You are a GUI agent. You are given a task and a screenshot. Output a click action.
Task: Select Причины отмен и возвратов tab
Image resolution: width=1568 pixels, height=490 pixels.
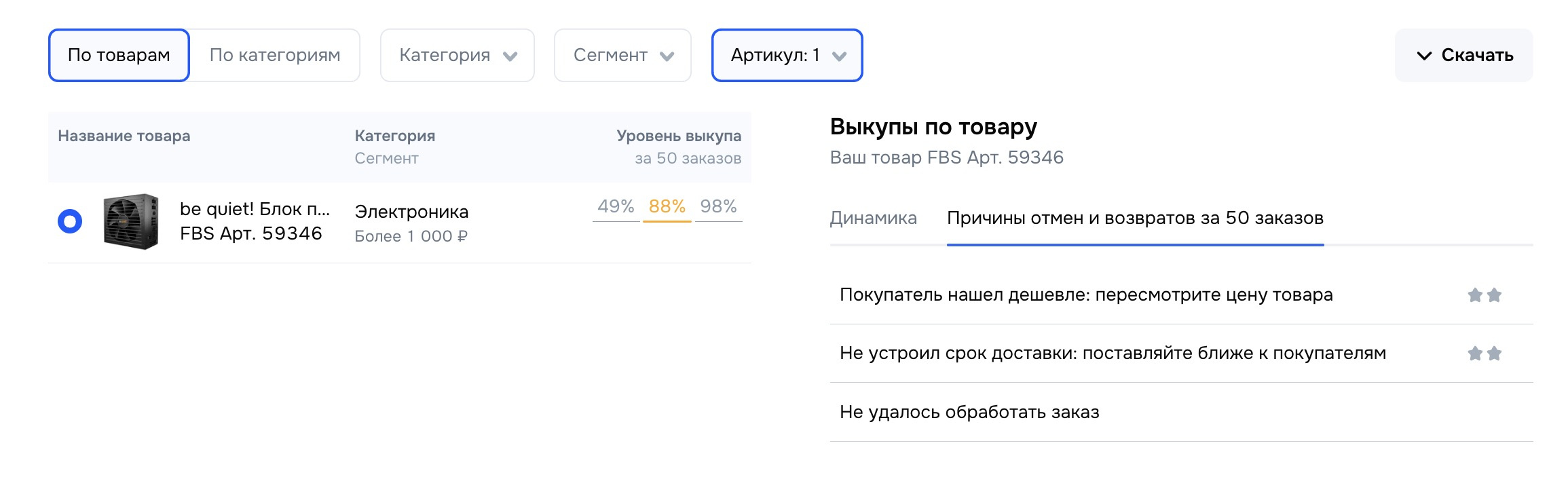(x=1135, y=218)
